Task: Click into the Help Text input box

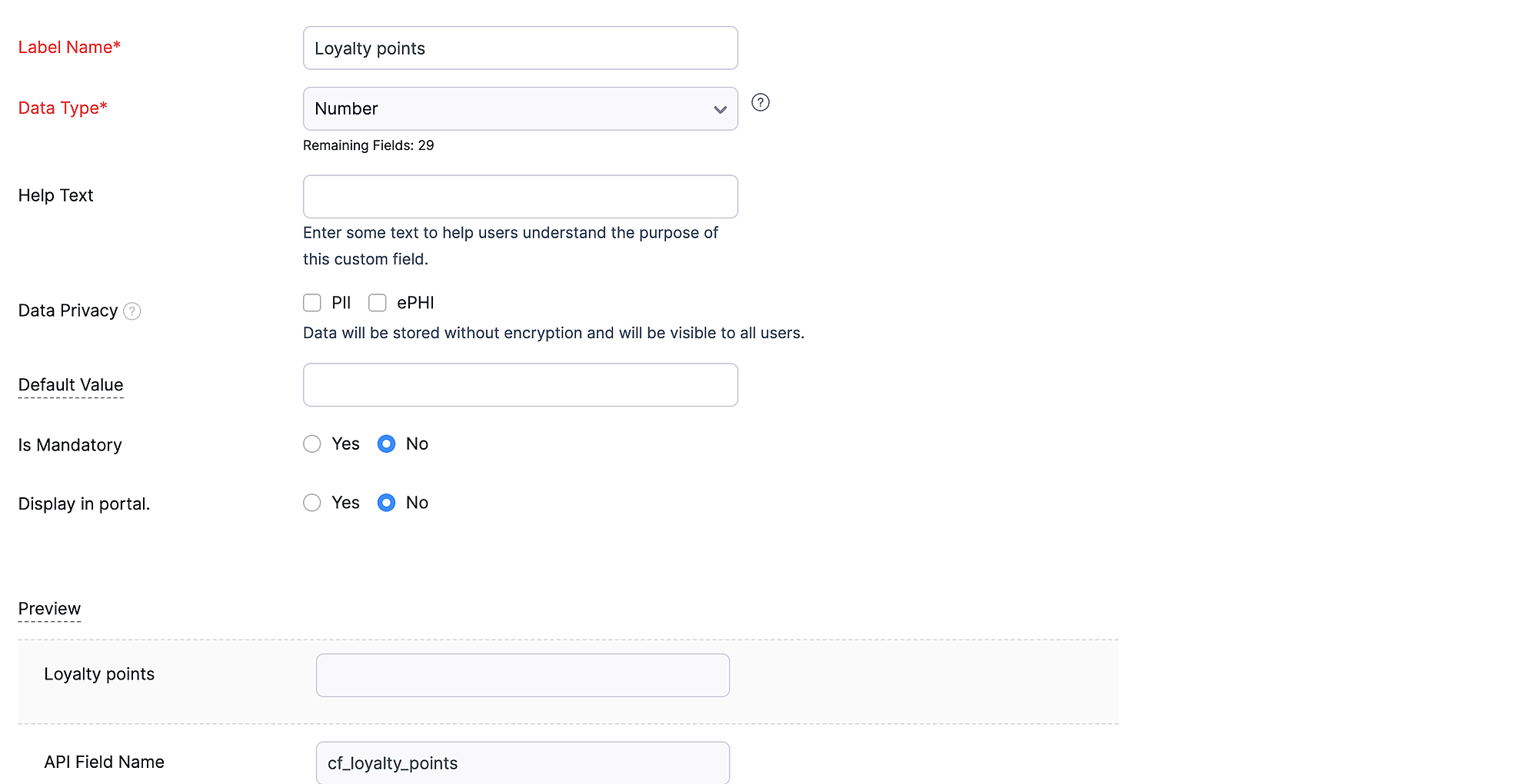Action: tap(520, 196)
